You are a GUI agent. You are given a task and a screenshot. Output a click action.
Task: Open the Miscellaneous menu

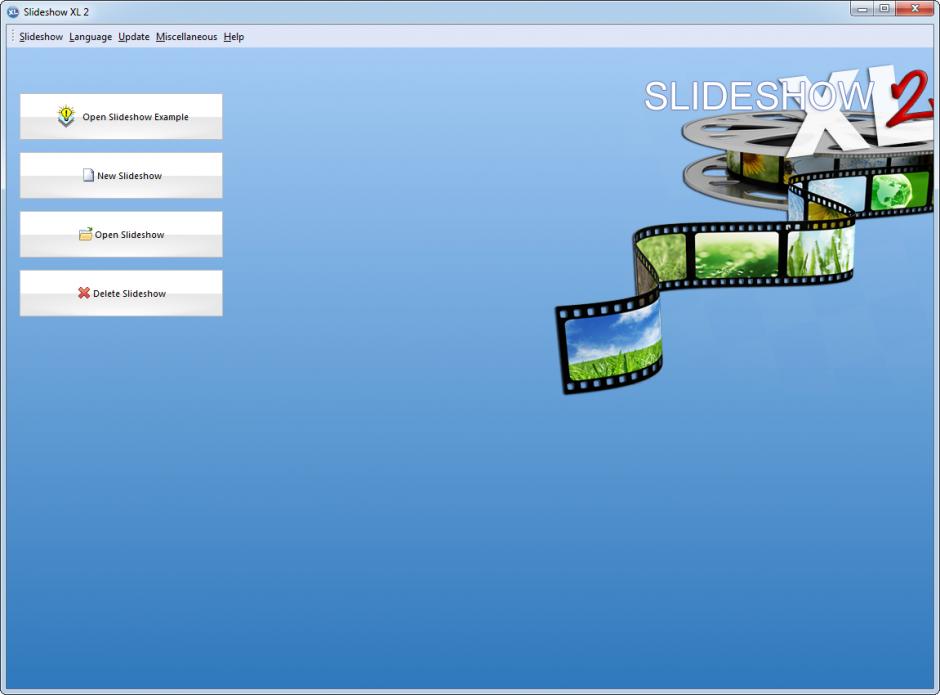click(x=186, y=37)
